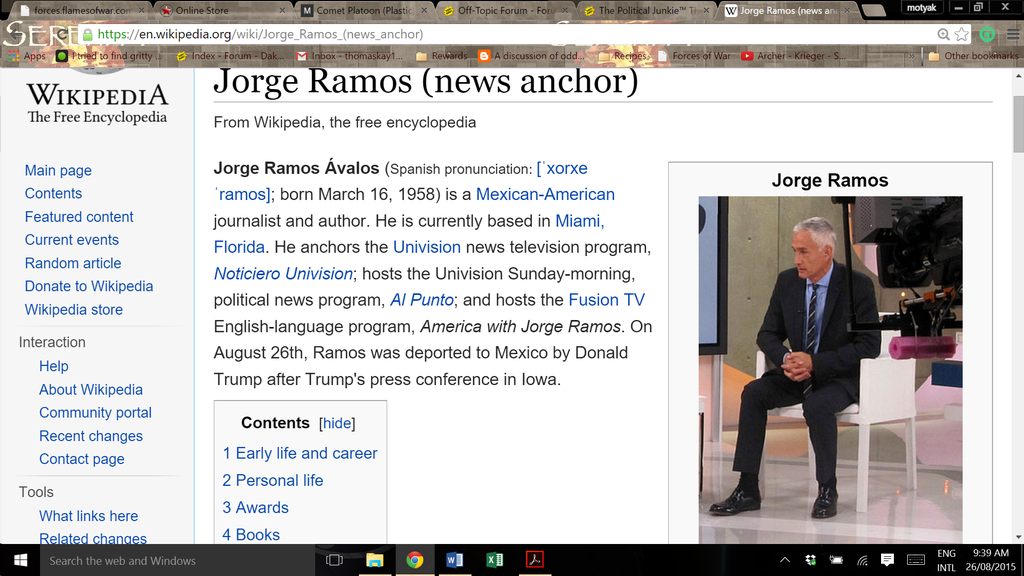Screen dimensions: 1024x576
Task: Follow the Mexican-American link
Action: point(545,195)
